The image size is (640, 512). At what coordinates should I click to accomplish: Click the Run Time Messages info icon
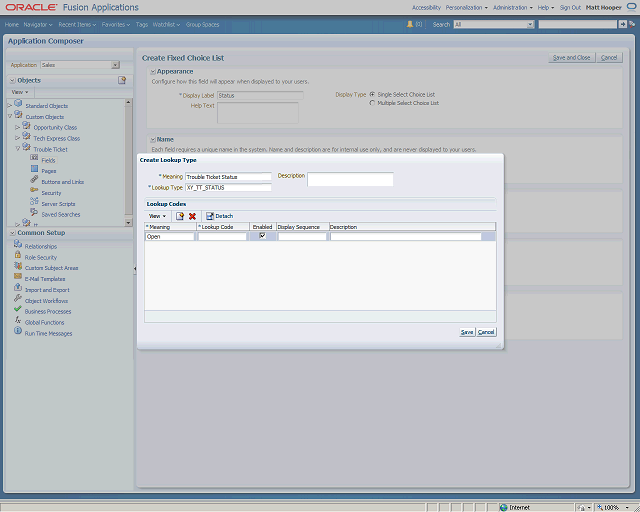[18, 331]
